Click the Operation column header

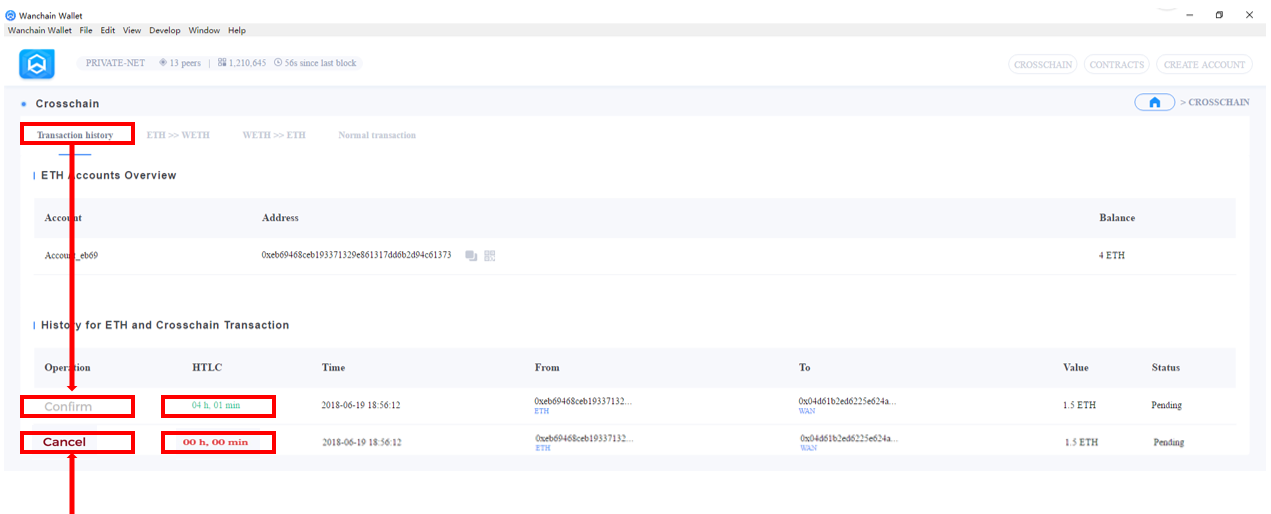click(67, 368)
